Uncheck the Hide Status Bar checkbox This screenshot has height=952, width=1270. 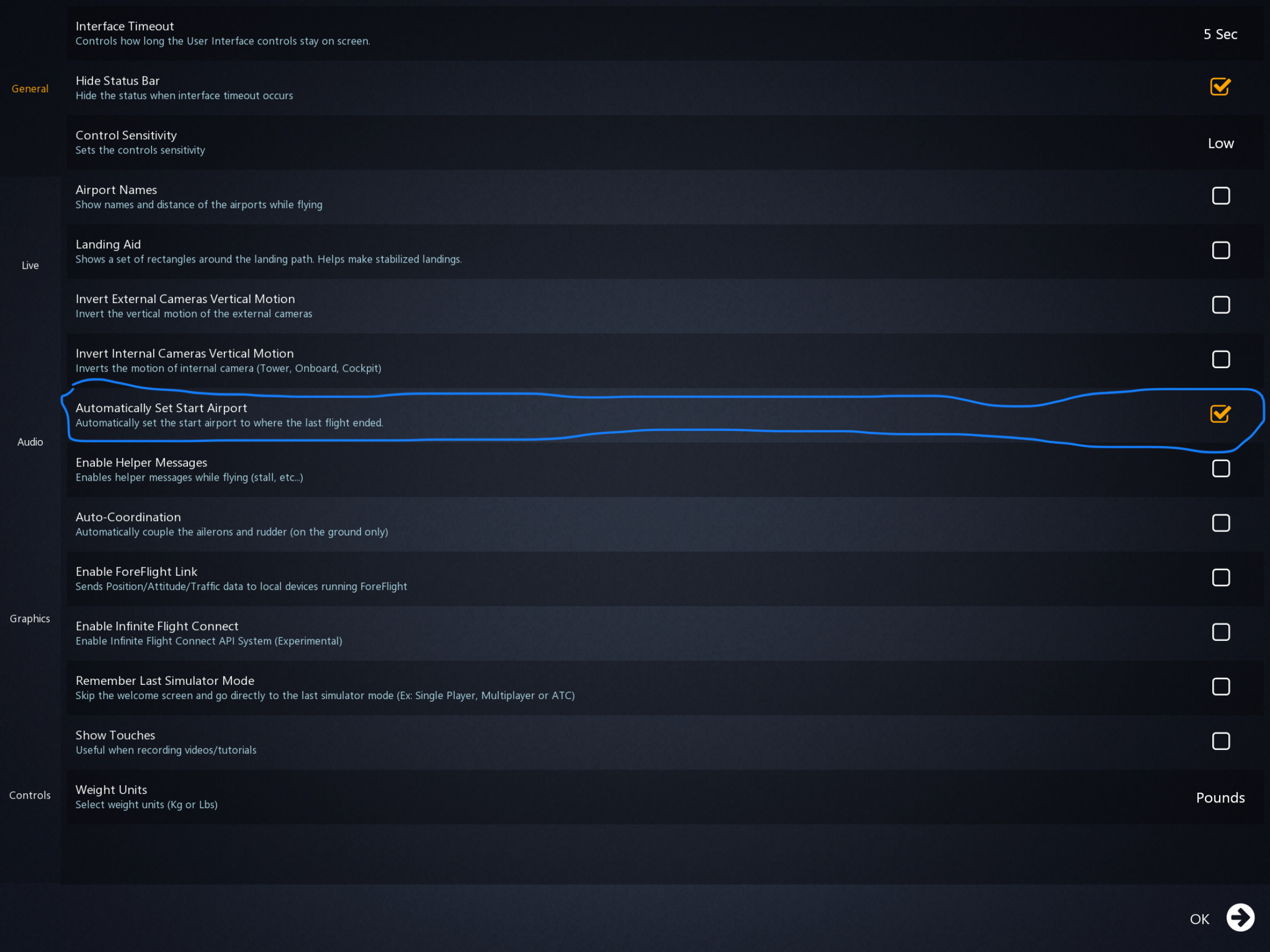(1220, 87)
